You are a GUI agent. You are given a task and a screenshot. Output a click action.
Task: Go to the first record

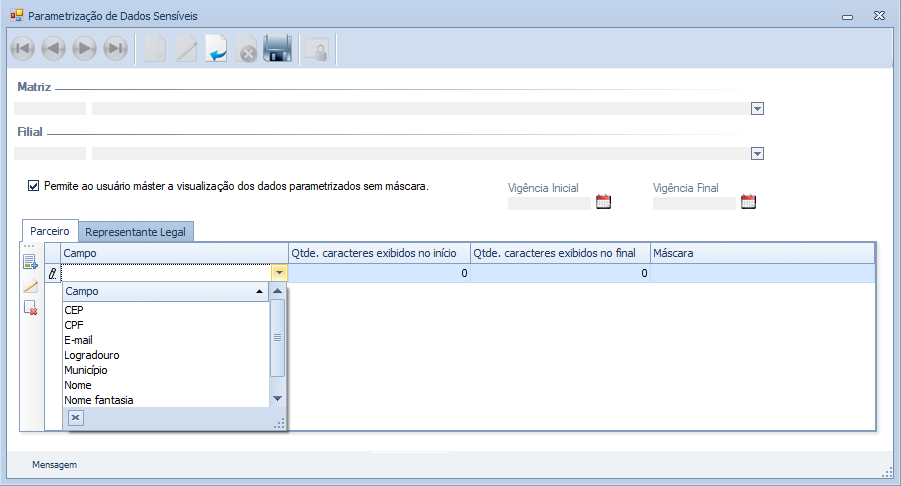(23, 48)
